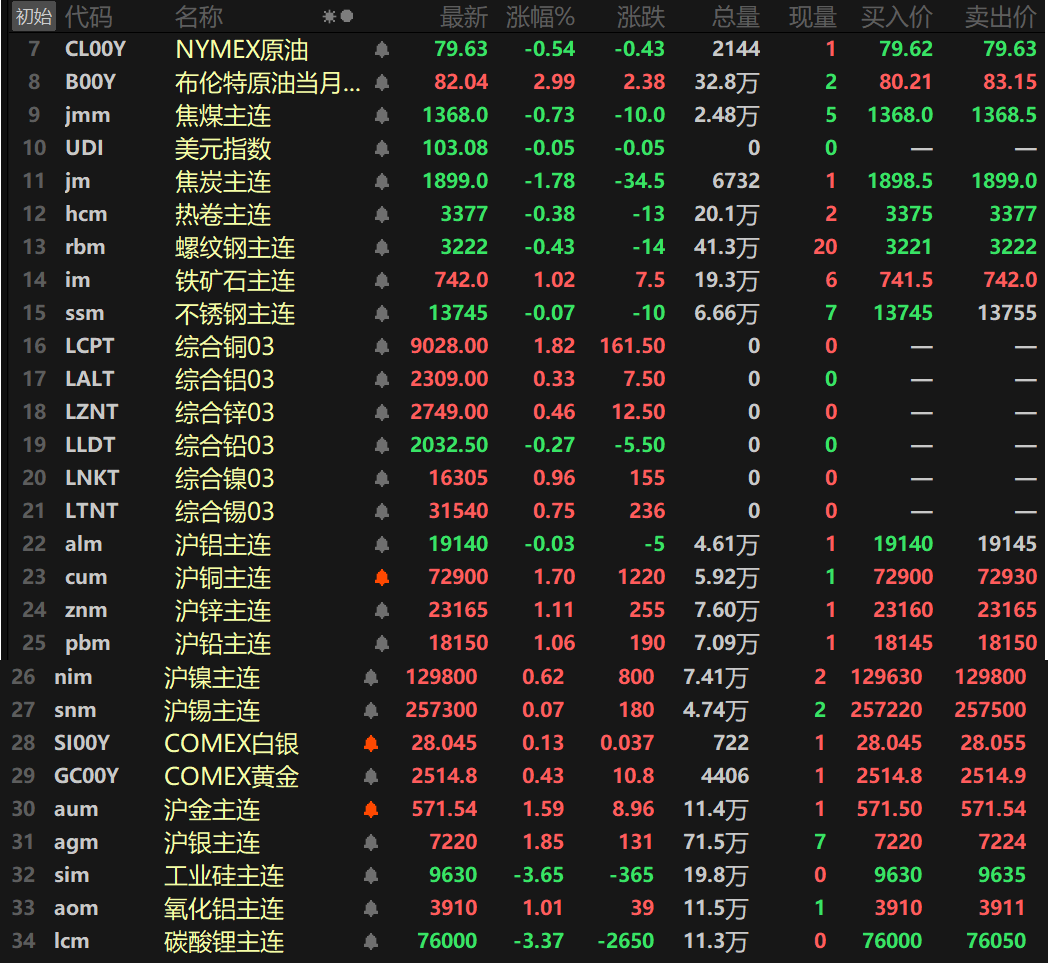1048x963 pixels.
Task: Click the nim code cell
Action: (x=74, y=677)
